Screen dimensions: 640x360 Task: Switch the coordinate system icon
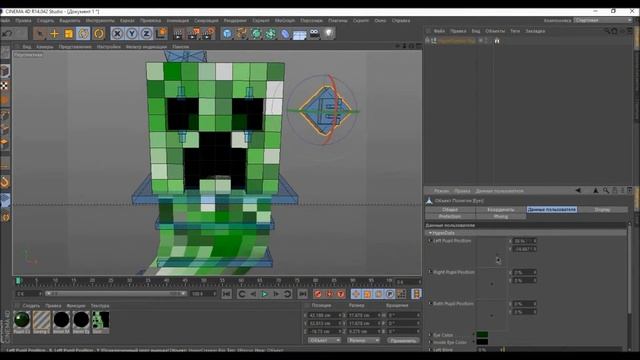point(162,33)
